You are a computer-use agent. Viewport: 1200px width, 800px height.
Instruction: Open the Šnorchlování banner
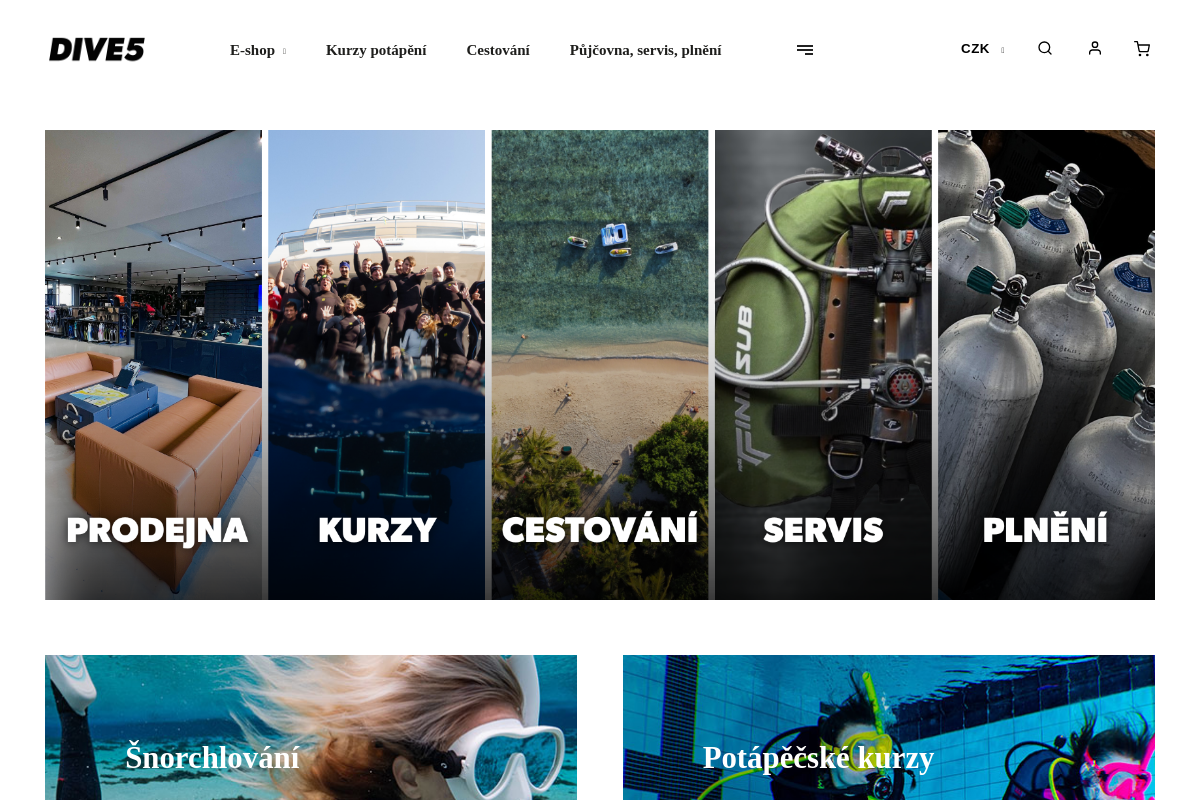click(x=311, y=727)
